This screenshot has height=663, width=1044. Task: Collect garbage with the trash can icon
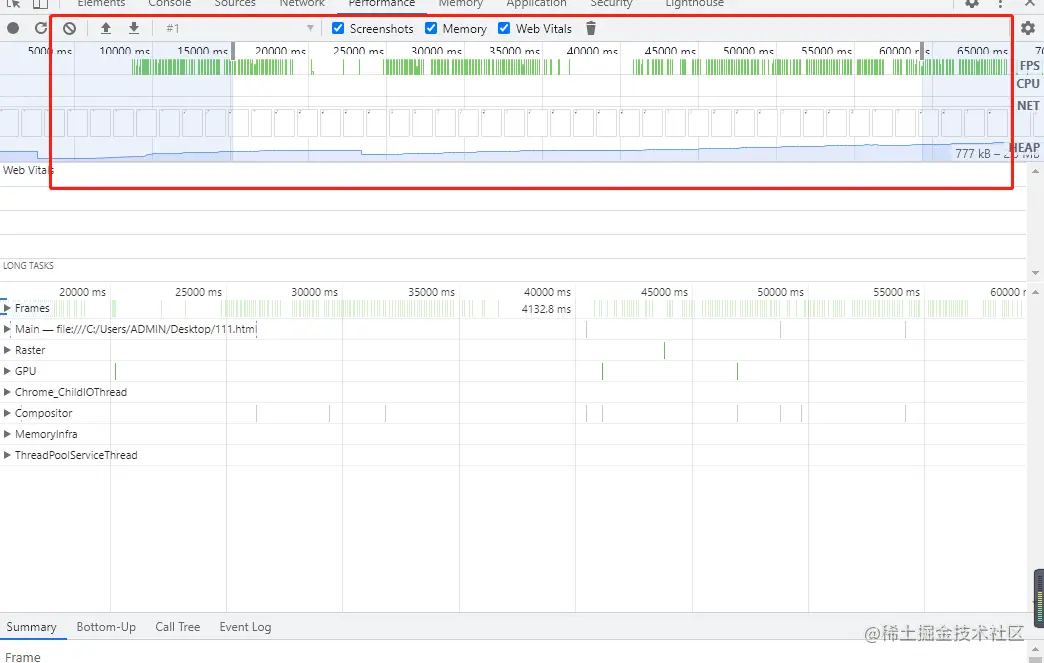click(591, 28)
